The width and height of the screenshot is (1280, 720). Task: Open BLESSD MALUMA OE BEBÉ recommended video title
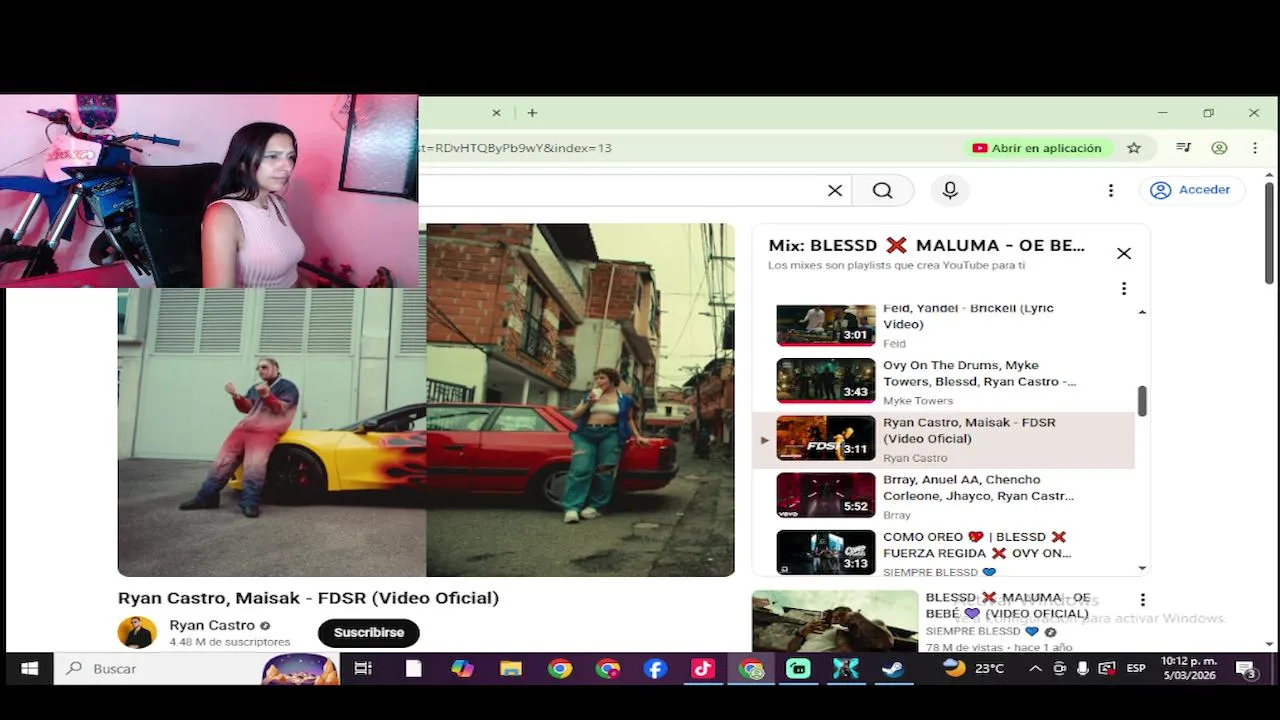tap(1007, 605)
